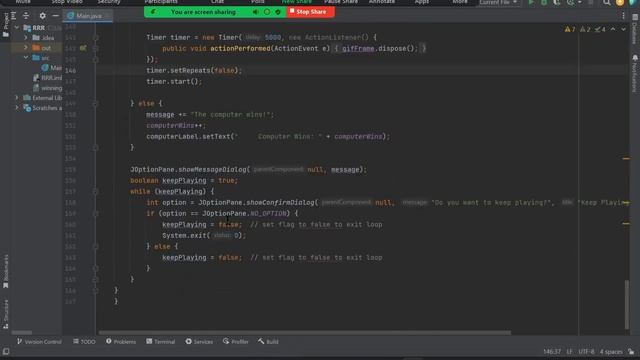This screenshot has height=360, width=640.
Task: Start debugging with the green bug icon
Action: (x=544, y=2)
